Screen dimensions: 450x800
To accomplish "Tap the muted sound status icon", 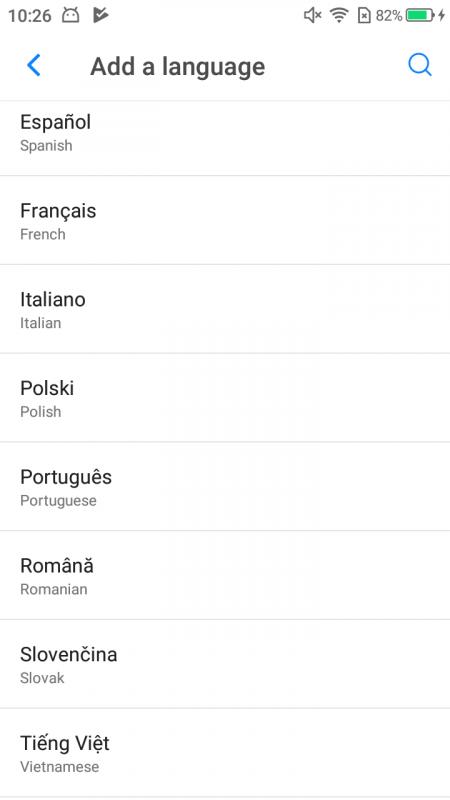I will pos(312,16).
